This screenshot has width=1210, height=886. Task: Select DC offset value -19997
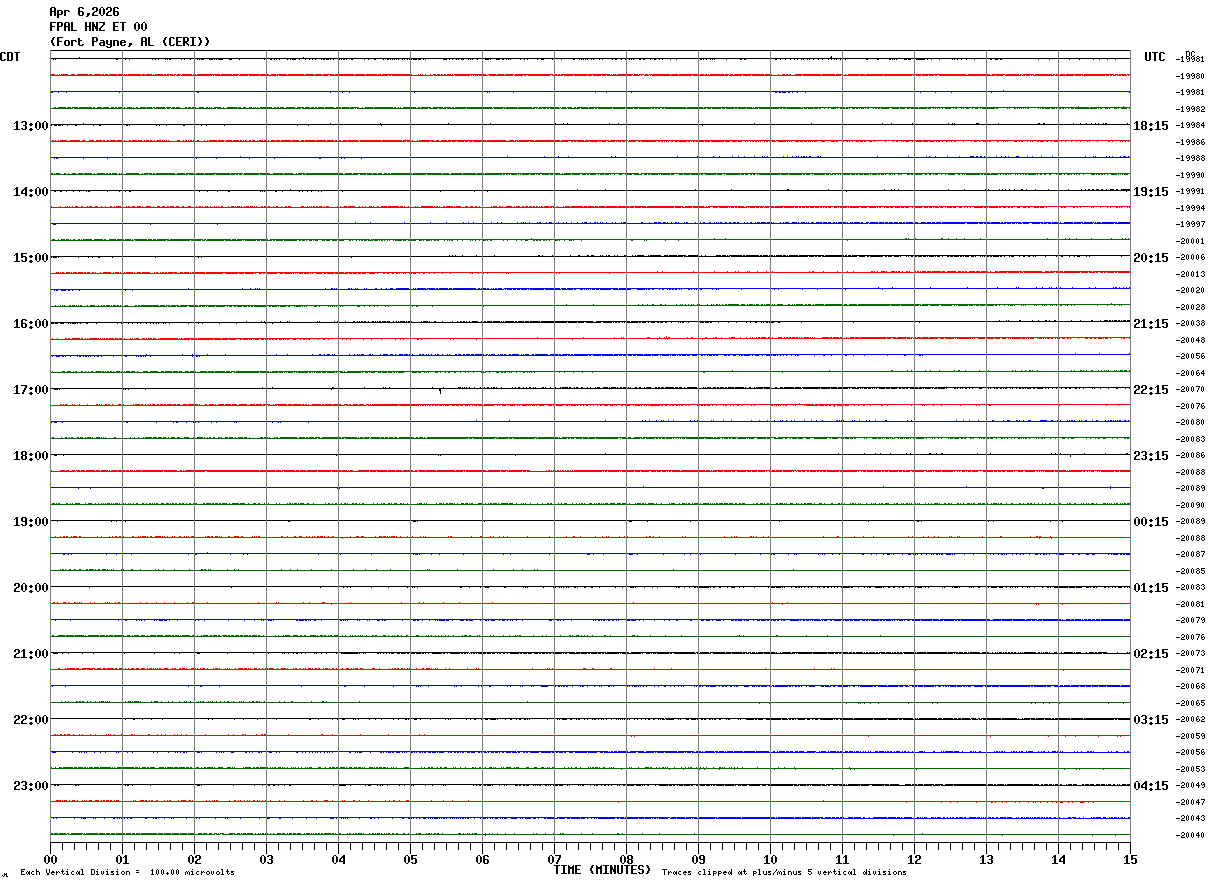pyautogui.click(x=1191, y=224)
